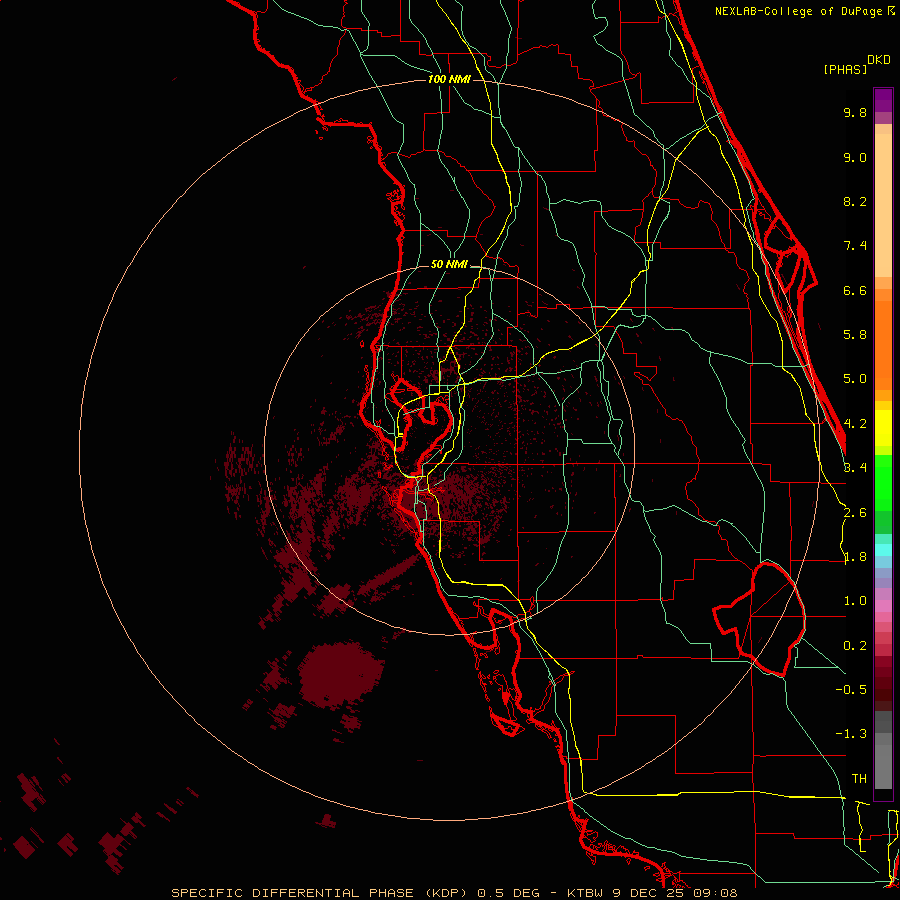Pick the bright green color bar segment
The image size is (900, 900).
tap(883, 481)
